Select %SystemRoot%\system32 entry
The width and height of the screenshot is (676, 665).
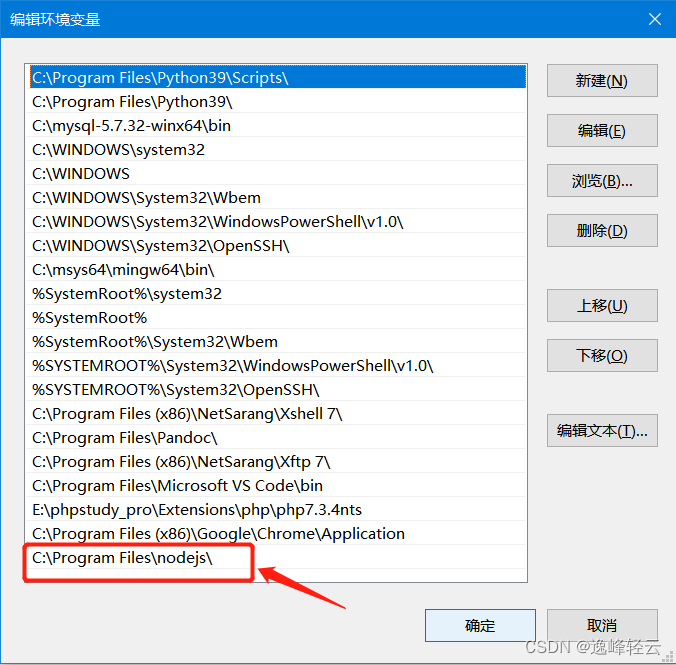278,294
